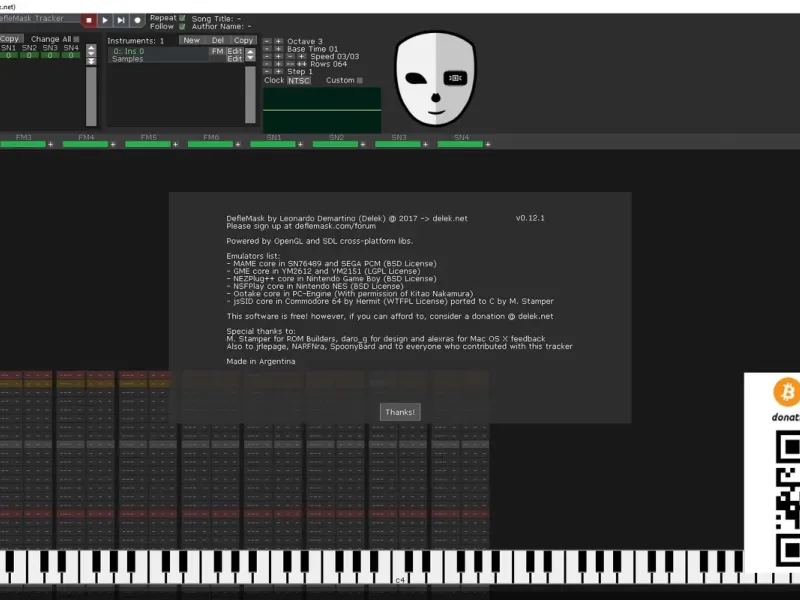Viewport: 800px width, 600px height.
Task: Click SN2 pattern number cell
Action: 29,56
